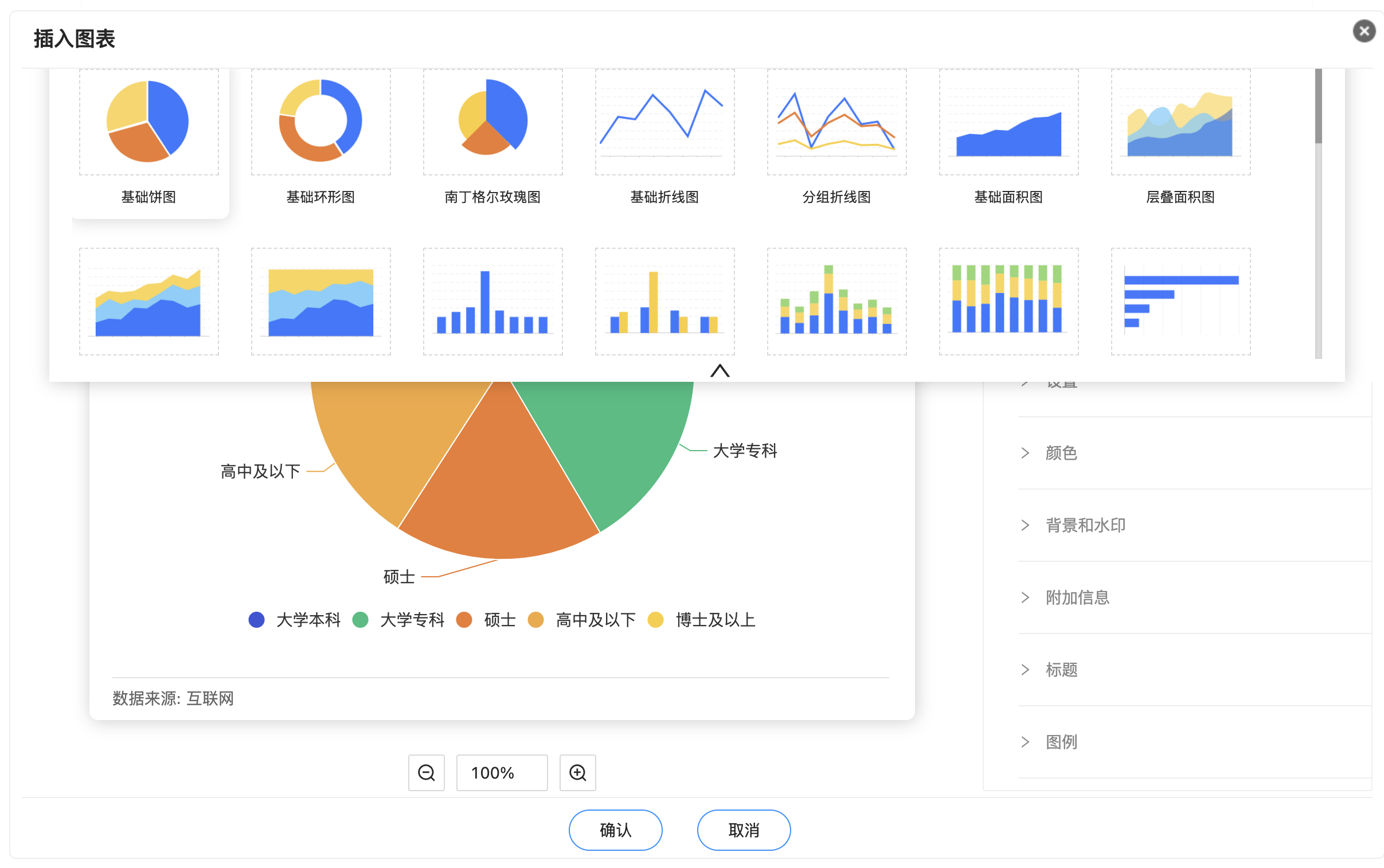Select the percentage stacked area chart with flat yellow top

pyautogui.click(x=321, y=302)
